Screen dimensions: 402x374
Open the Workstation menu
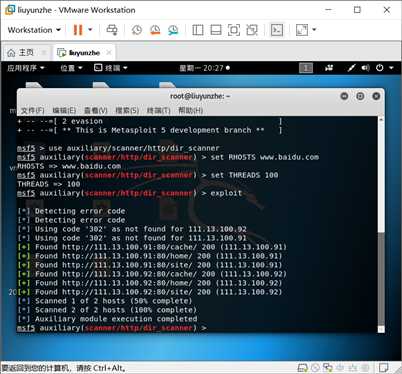(34, 30)
